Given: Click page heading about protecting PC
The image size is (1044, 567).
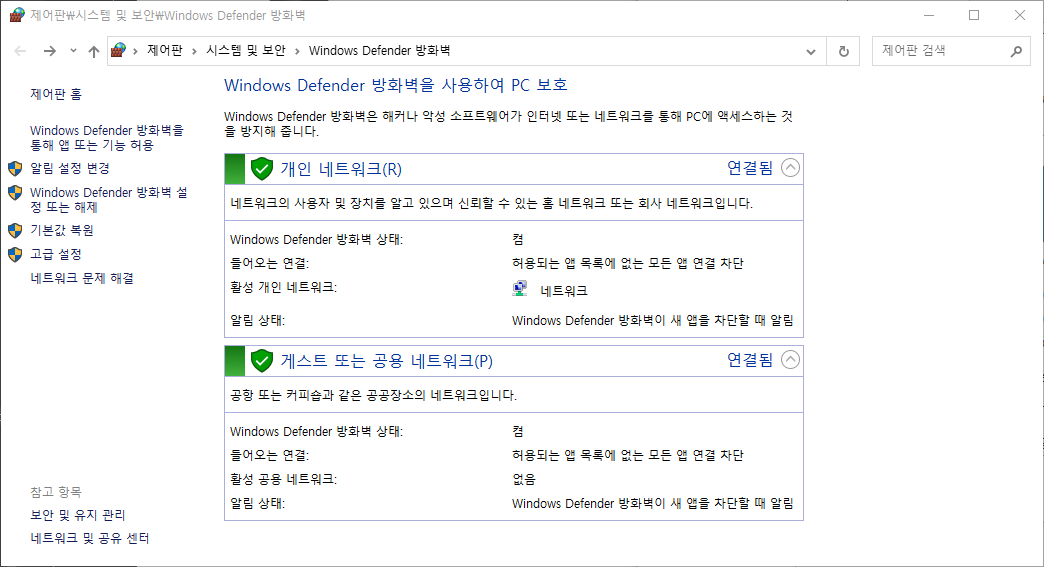Looking at the screenshot, I should point(395,85).
